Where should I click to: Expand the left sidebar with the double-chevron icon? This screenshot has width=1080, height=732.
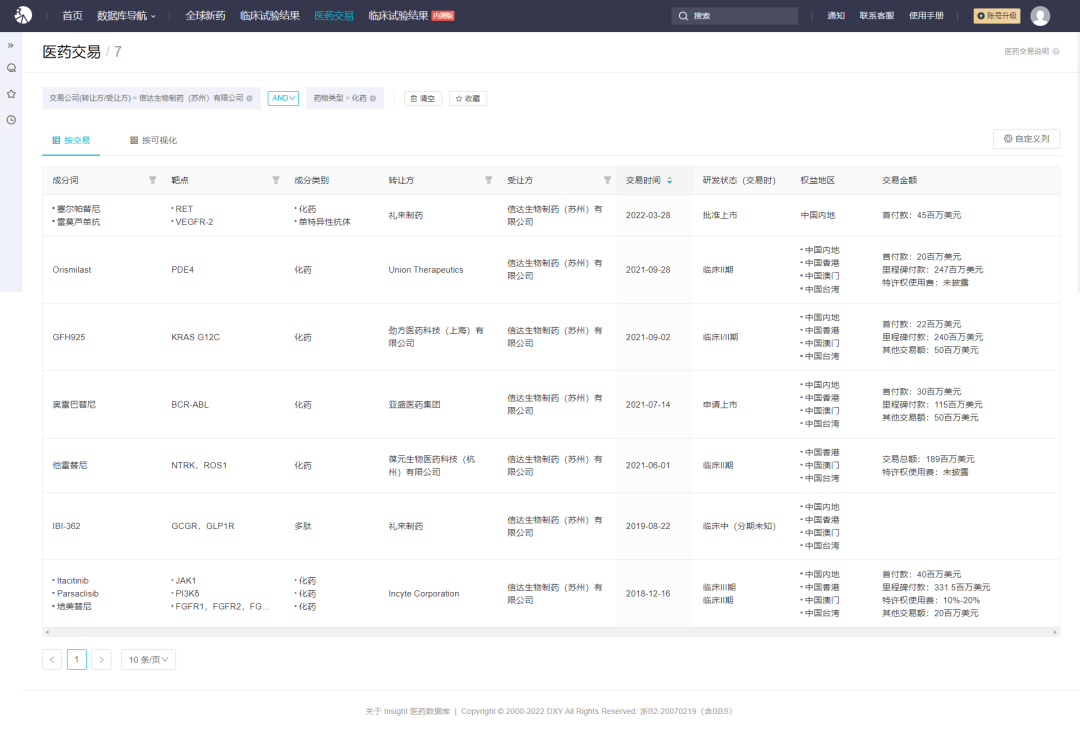click(11, 45)
